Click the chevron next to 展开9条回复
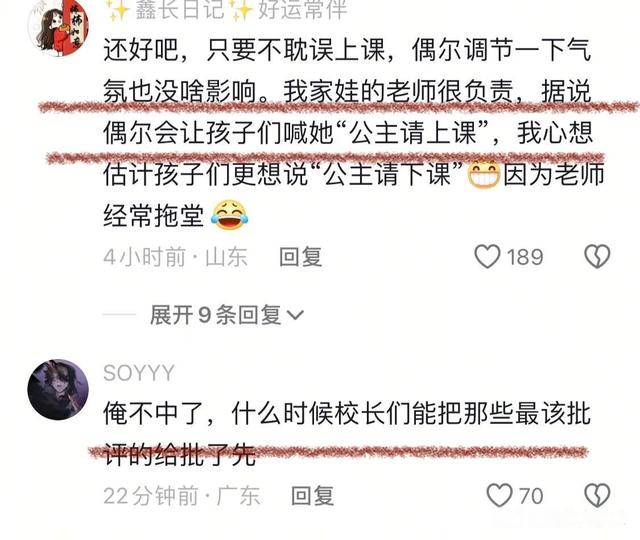The image size is (640, 540). pos(295,315)
